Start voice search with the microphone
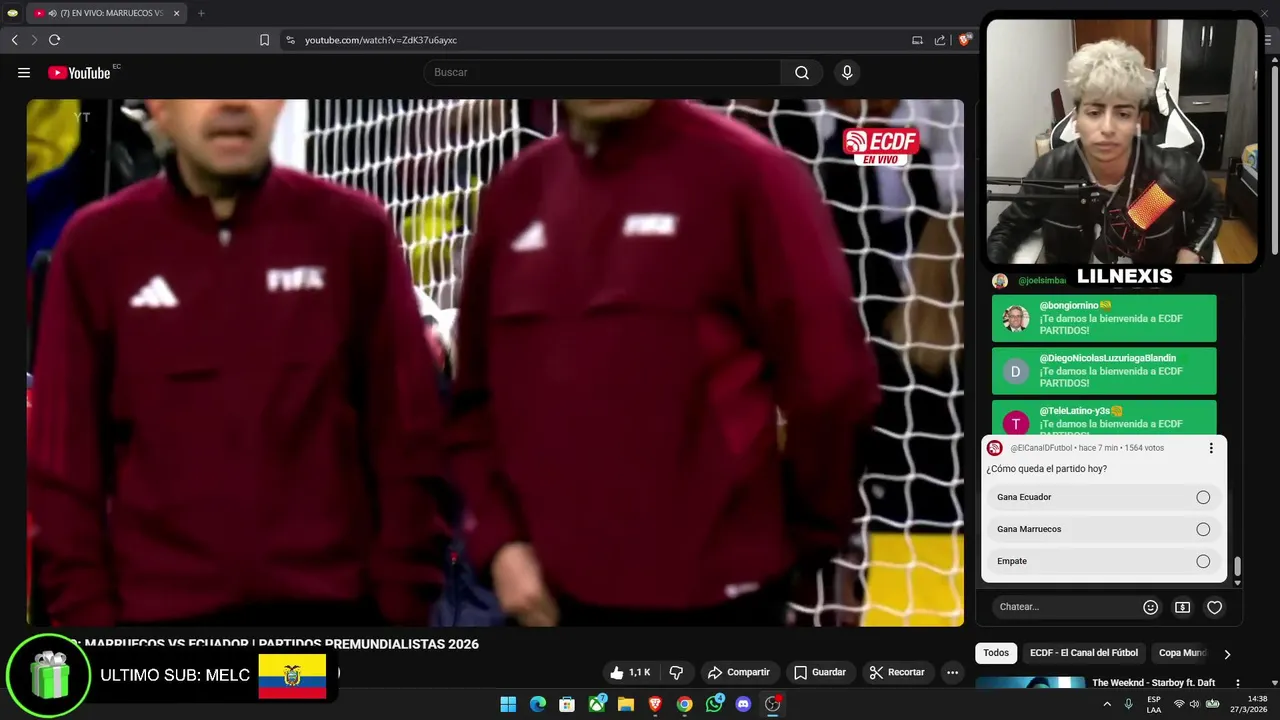Image resolution: width=1280 pixels, height=720 pixels. (847, 72)
